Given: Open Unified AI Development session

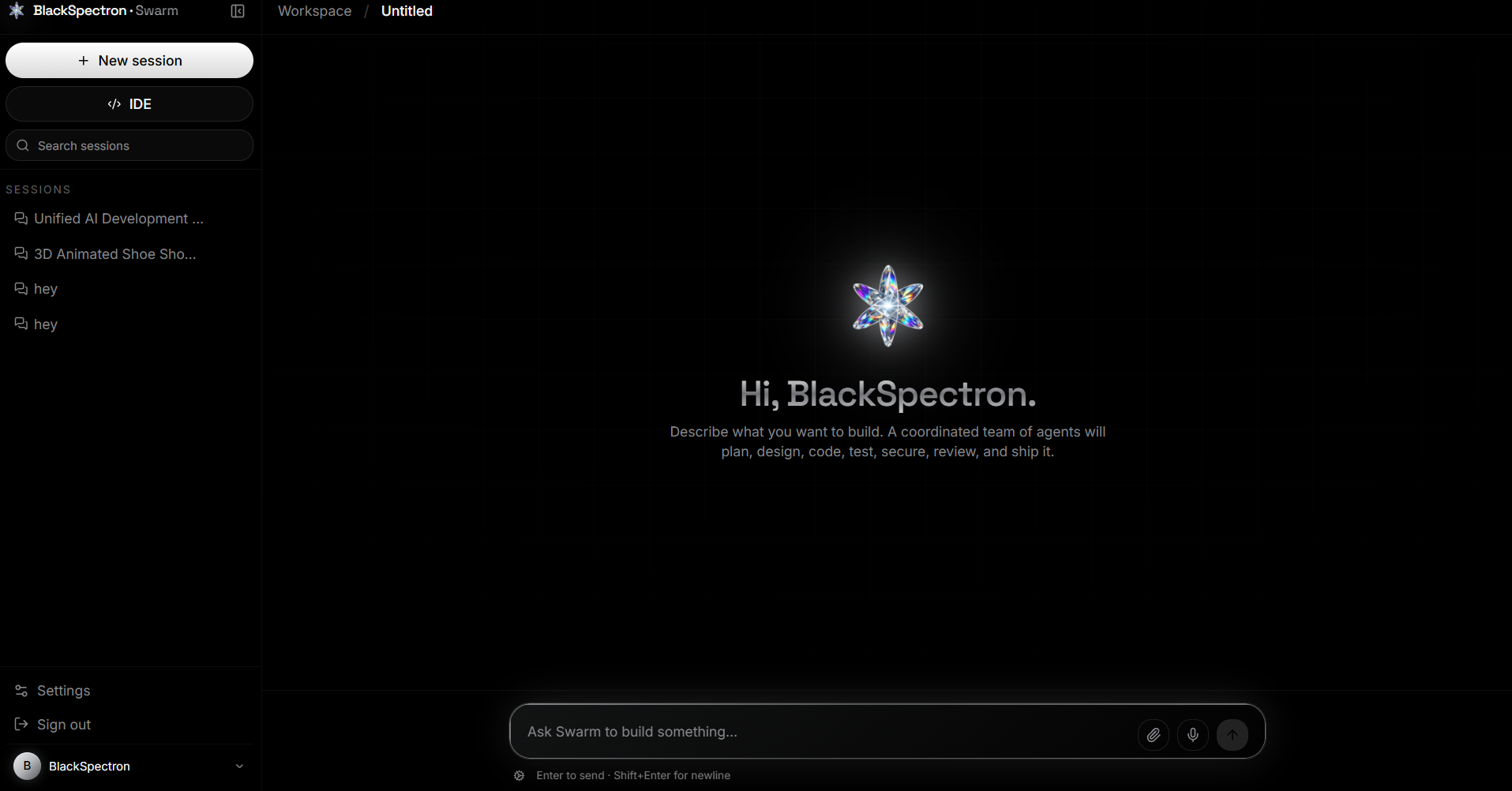Looking at the screenshot, I should tap(118, 219).
